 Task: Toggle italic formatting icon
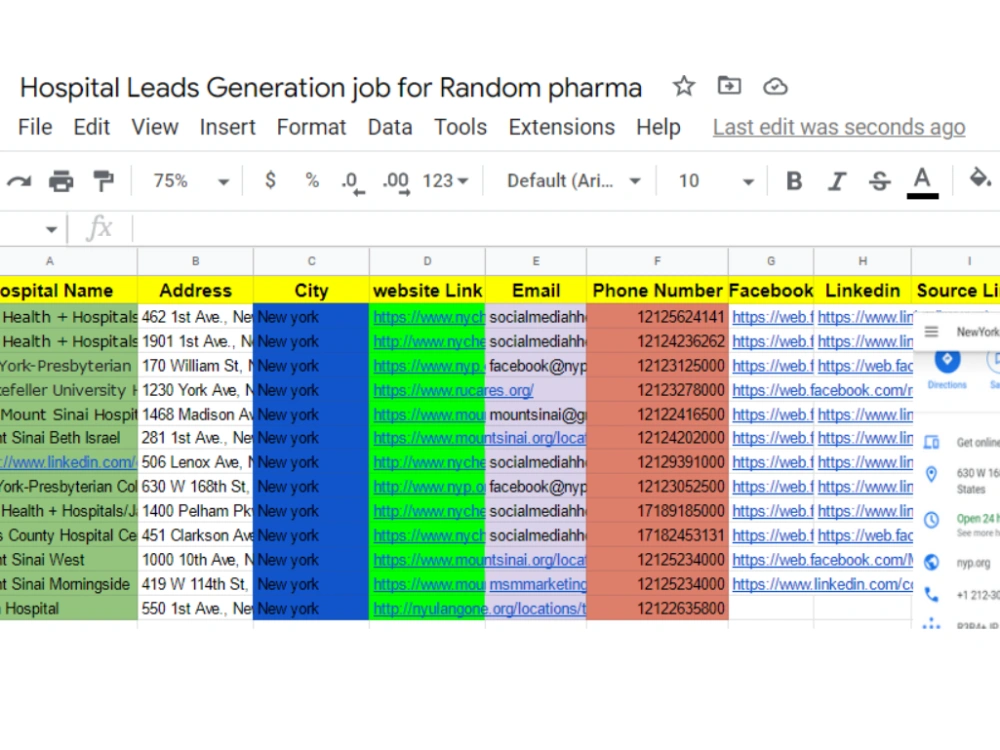pos(837,181)
